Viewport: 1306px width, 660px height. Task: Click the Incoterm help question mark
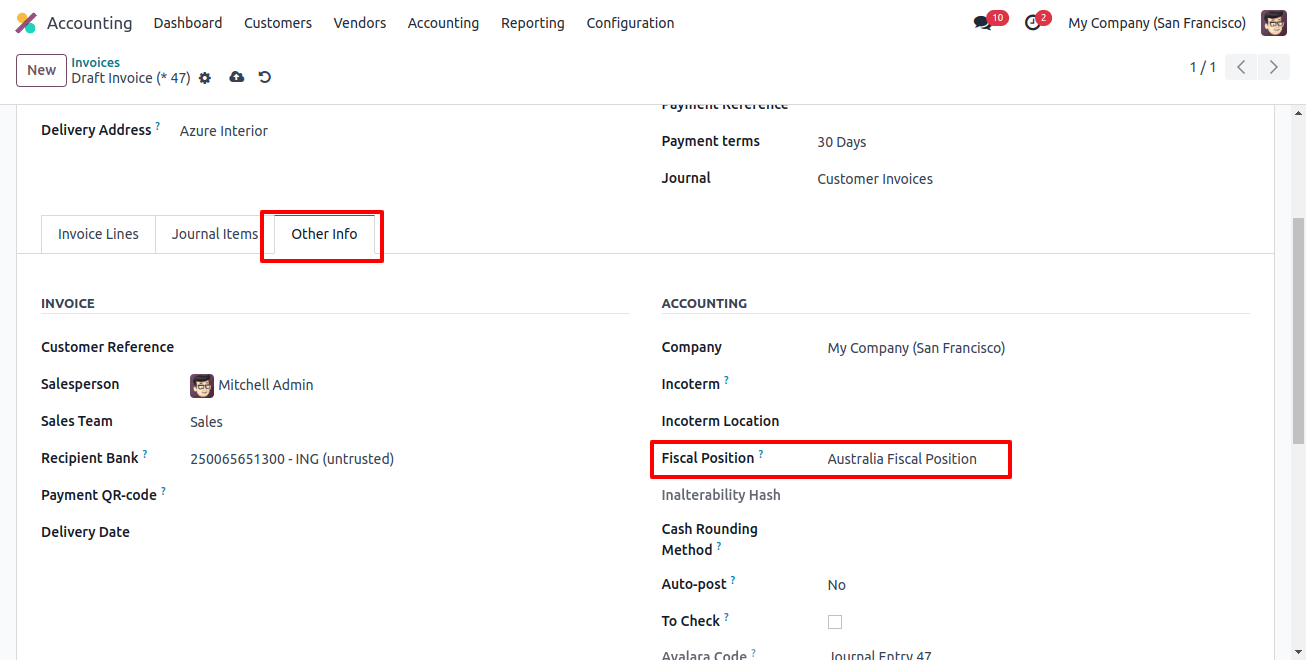click(727, 380)
